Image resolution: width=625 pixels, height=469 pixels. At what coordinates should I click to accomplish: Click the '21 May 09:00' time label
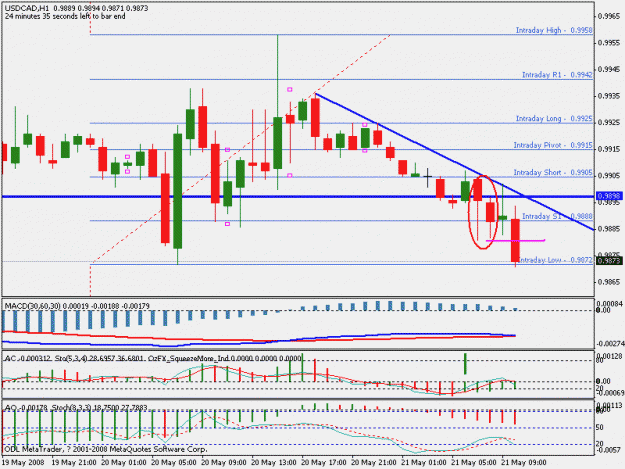pos(523,463)
